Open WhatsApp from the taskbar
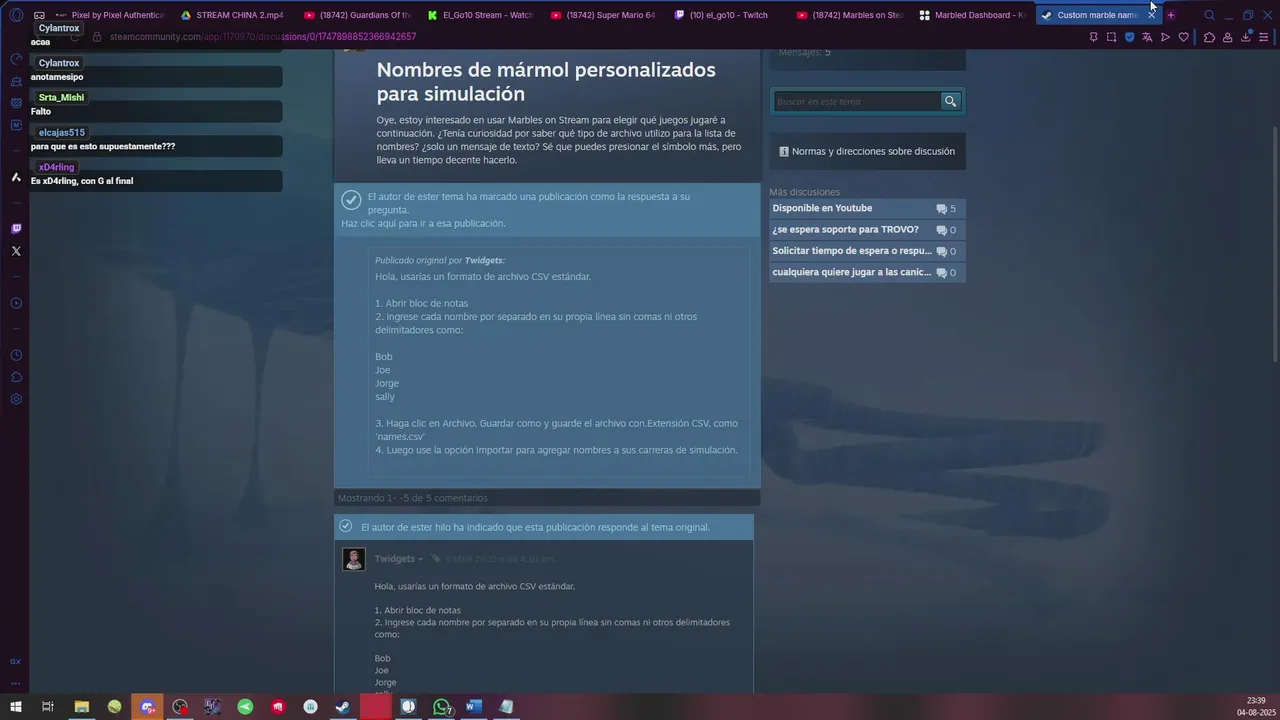This screenshot has width=1280, height=720. pyautogui.click(x=441, y=707)
